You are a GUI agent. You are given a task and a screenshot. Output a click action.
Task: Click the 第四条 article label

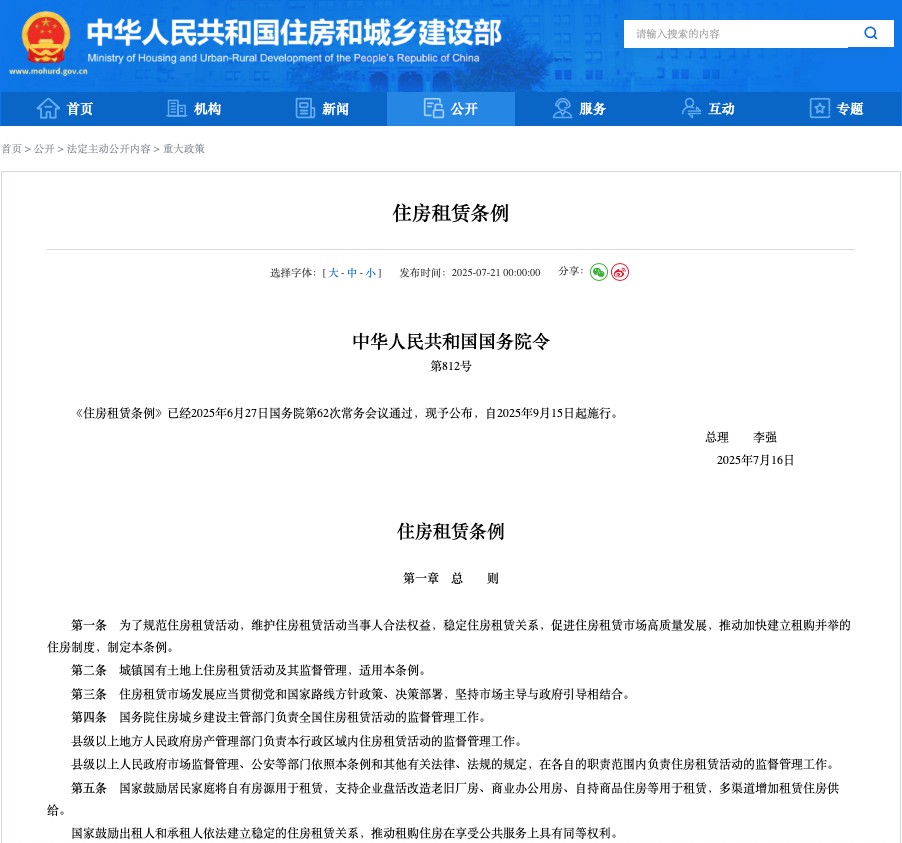point(89,717)
